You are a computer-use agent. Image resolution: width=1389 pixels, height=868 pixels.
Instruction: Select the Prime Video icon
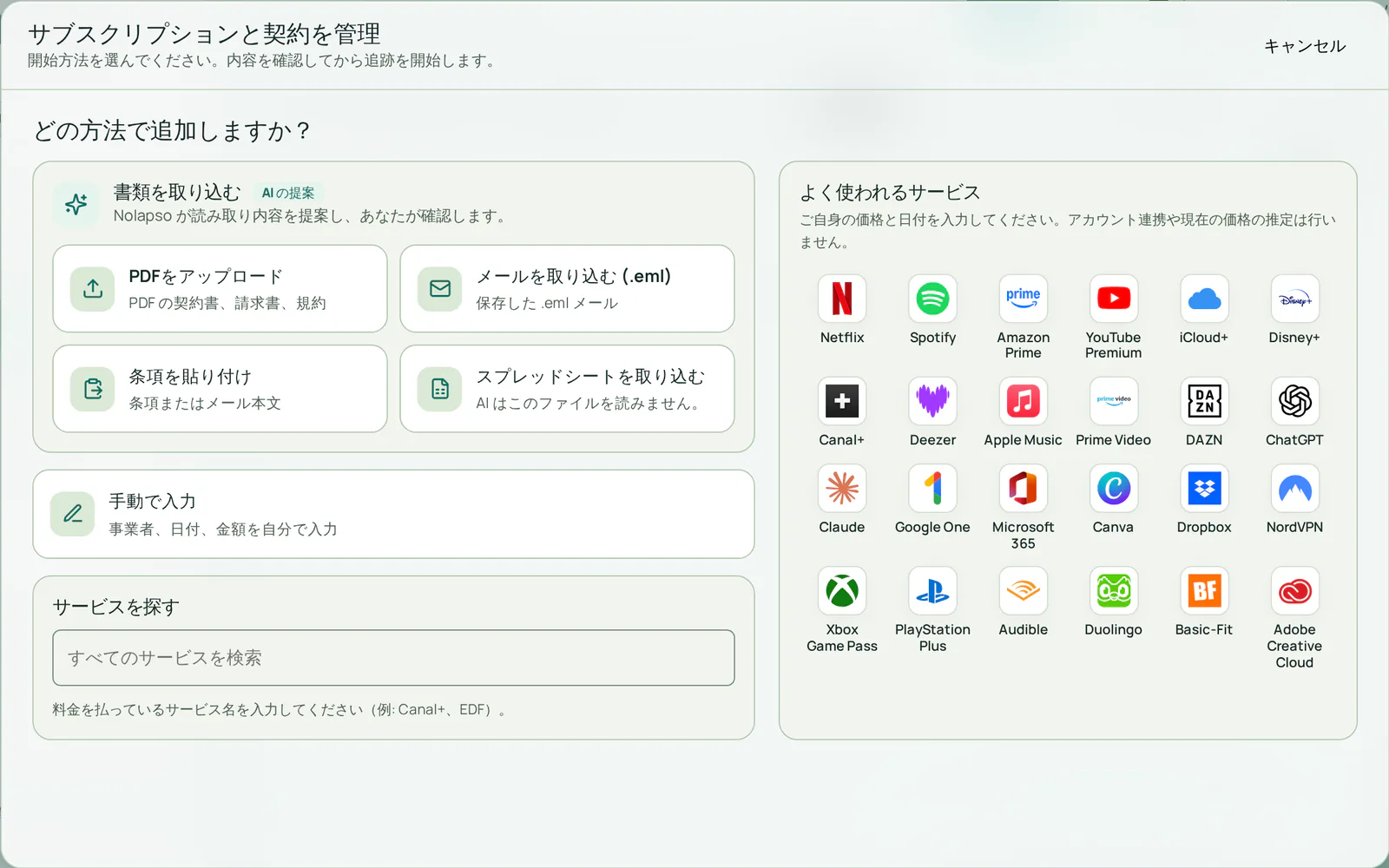[x=1114, y=401]
